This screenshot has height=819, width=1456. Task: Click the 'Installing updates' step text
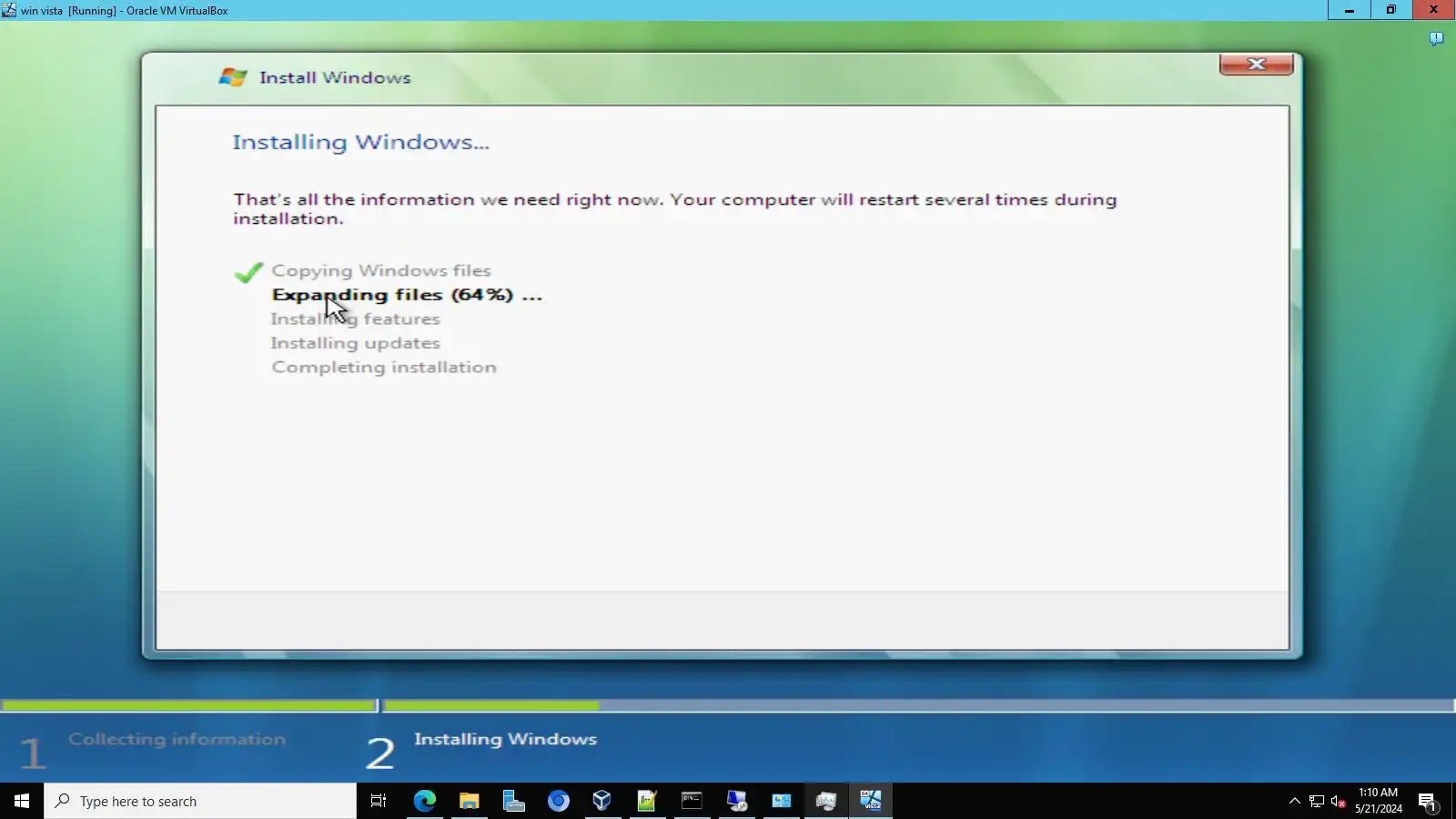[355, 343]
